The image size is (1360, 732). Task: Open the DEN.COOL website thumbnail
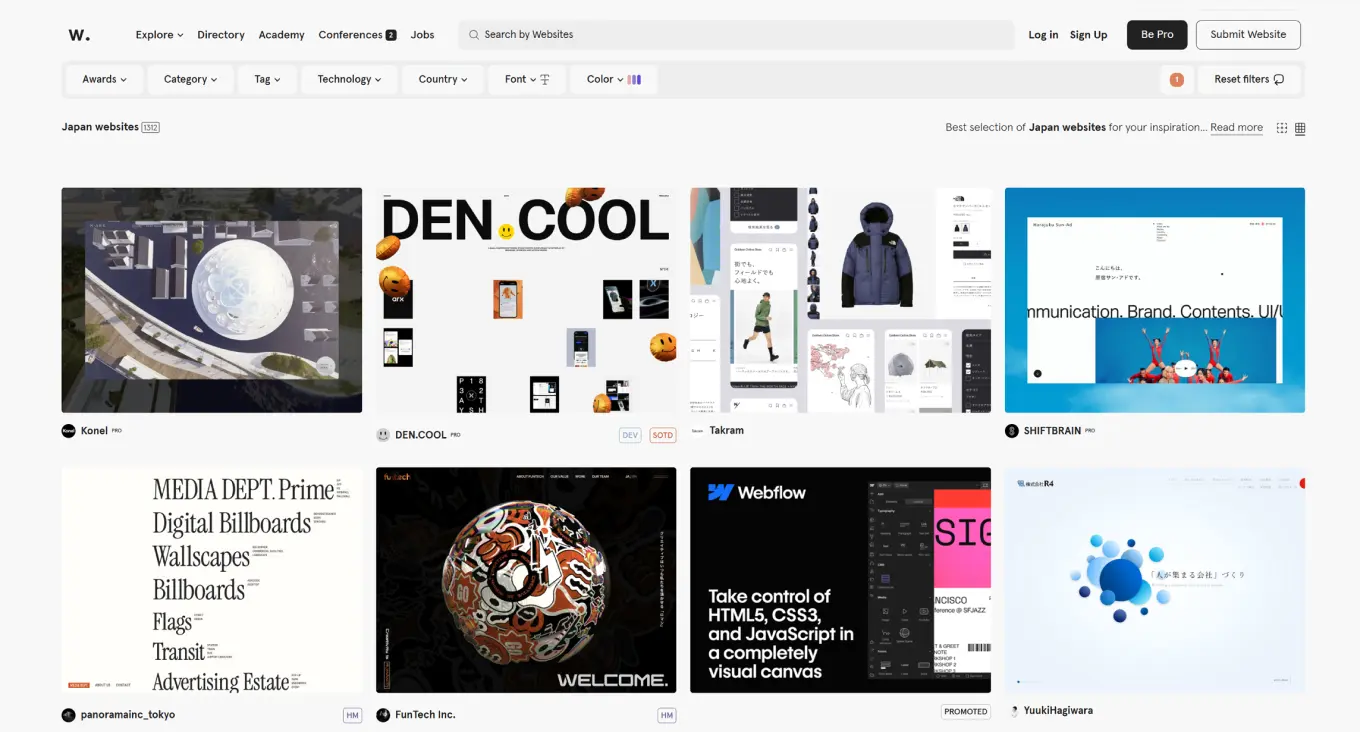(x=526, y=300)
